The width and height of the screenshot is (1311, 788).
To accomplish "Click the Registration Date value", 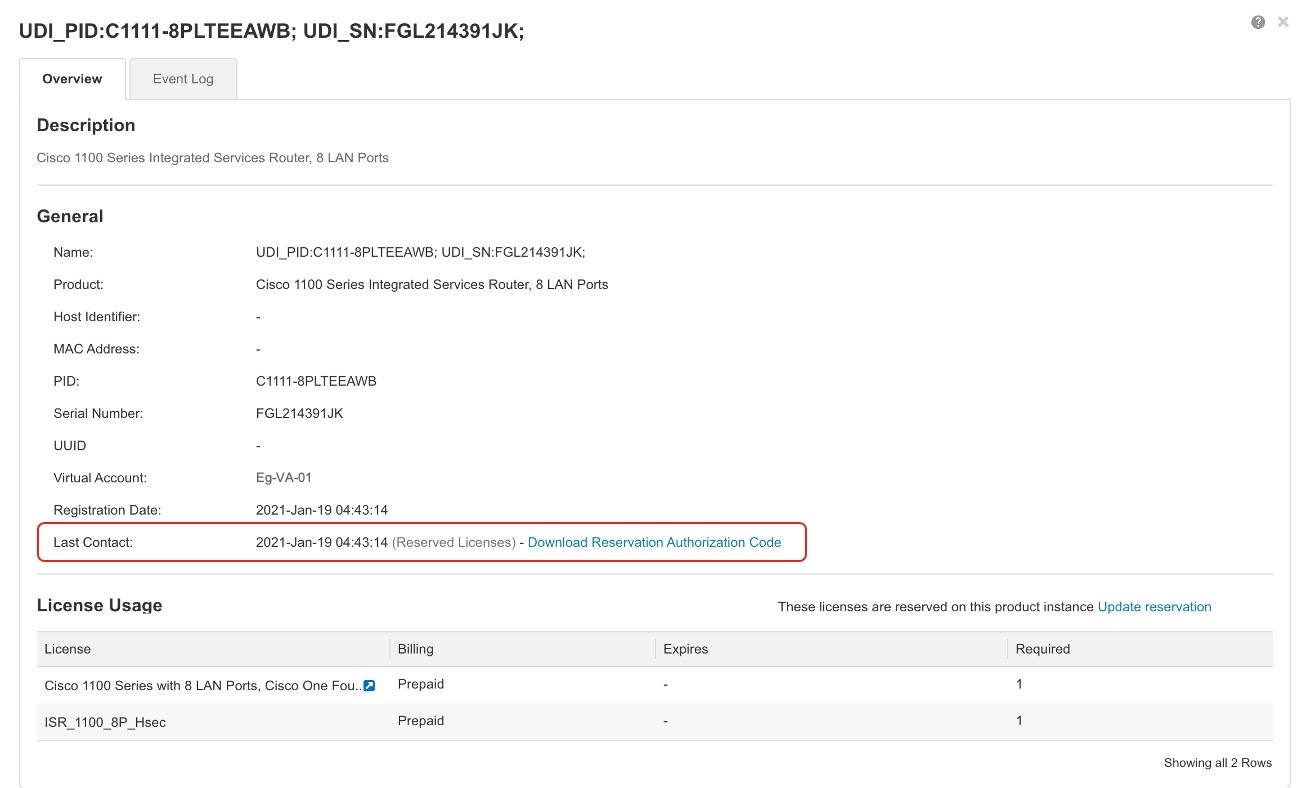I will [x=322, y=510].
